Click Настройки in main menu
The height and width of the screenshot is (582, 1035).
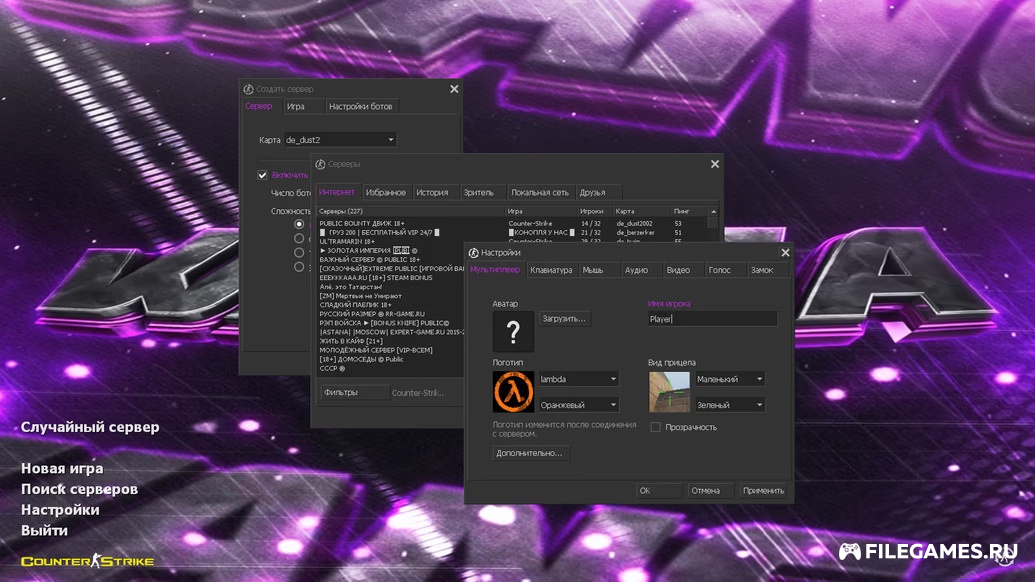[60, 510]
